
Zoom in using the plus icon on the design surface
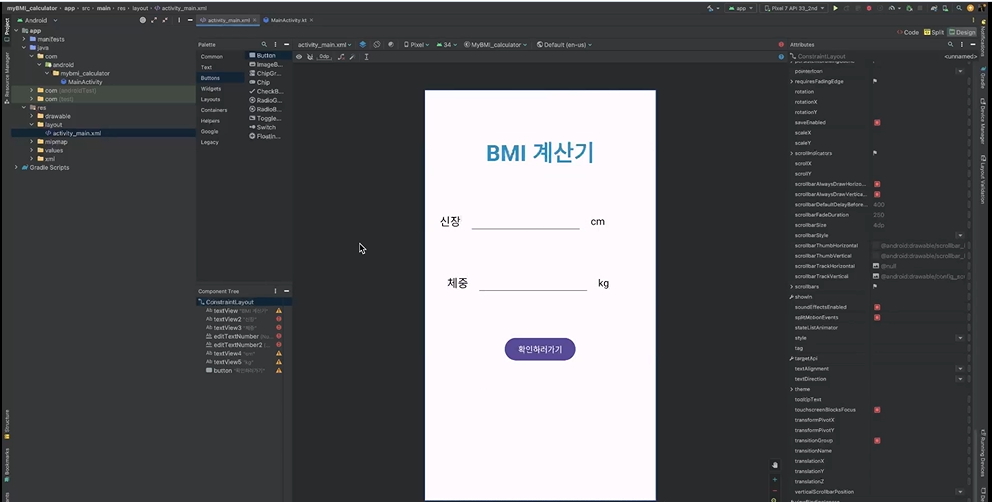pos(775,479)
